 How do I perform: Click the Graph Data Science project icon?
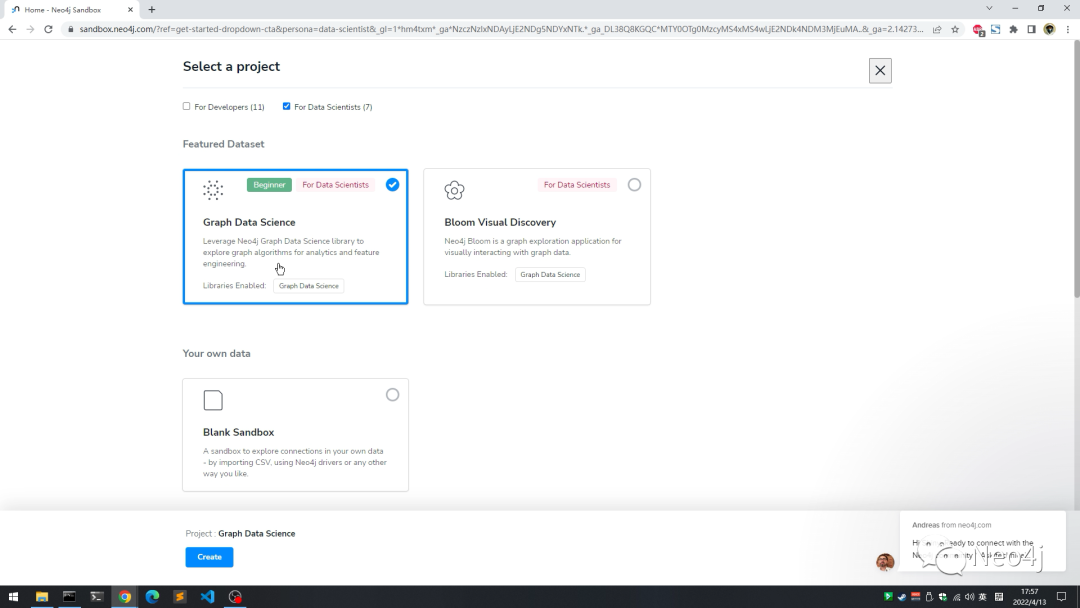[x=213, y=189]
